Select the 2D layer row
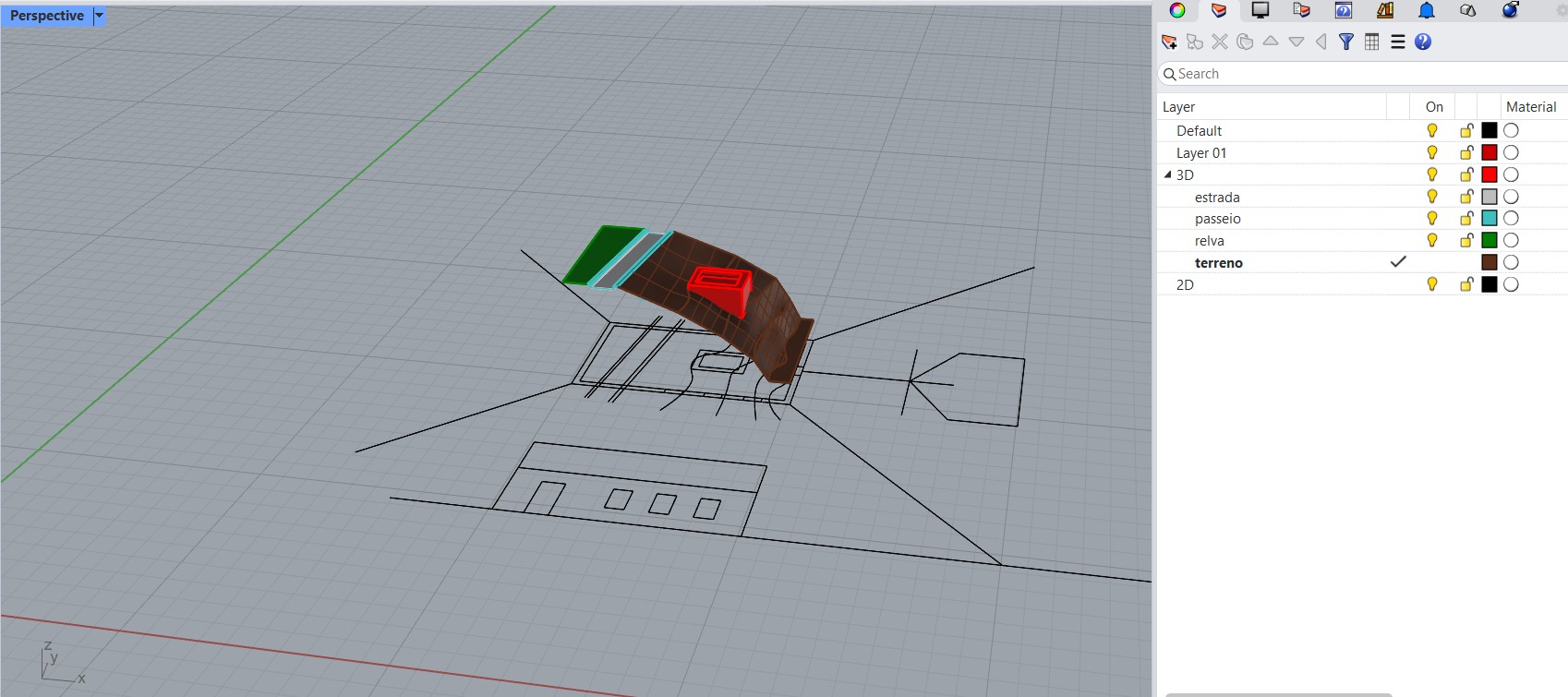 coord(1363,284)
